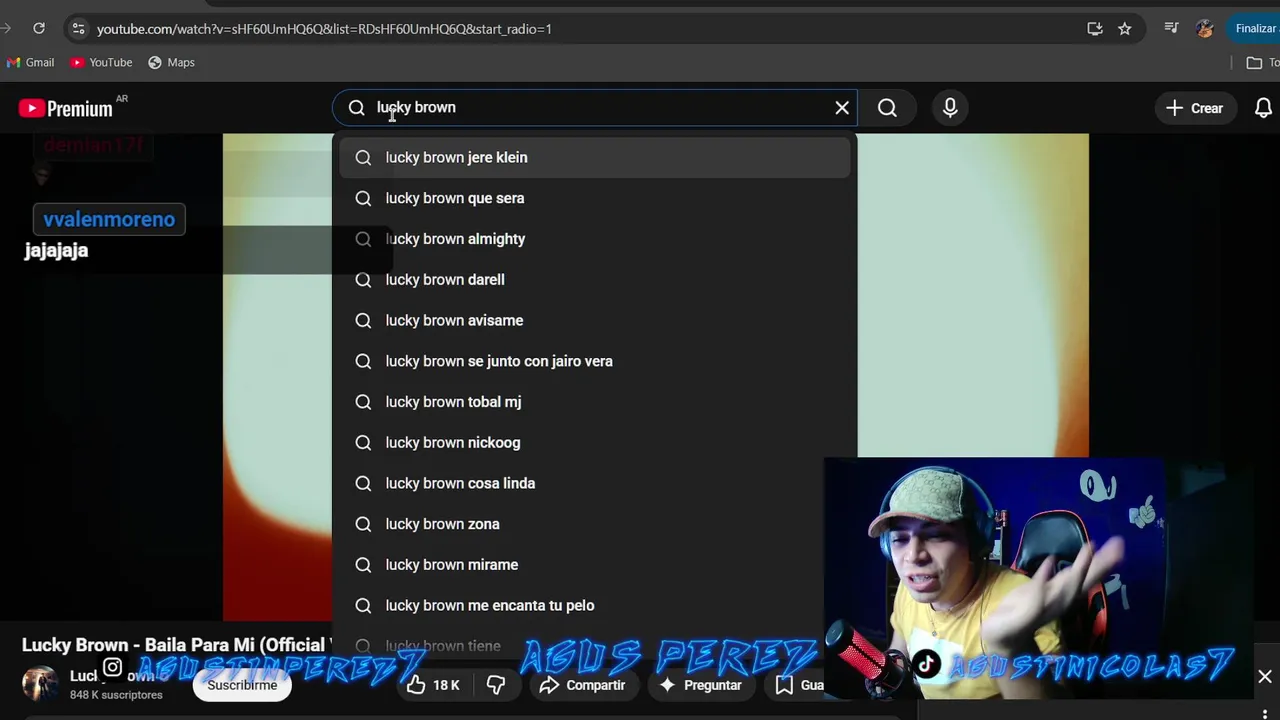Click the browser address bar URL
The width and height of the screenshot is (1280, 720).
click(x=324, y=29)
